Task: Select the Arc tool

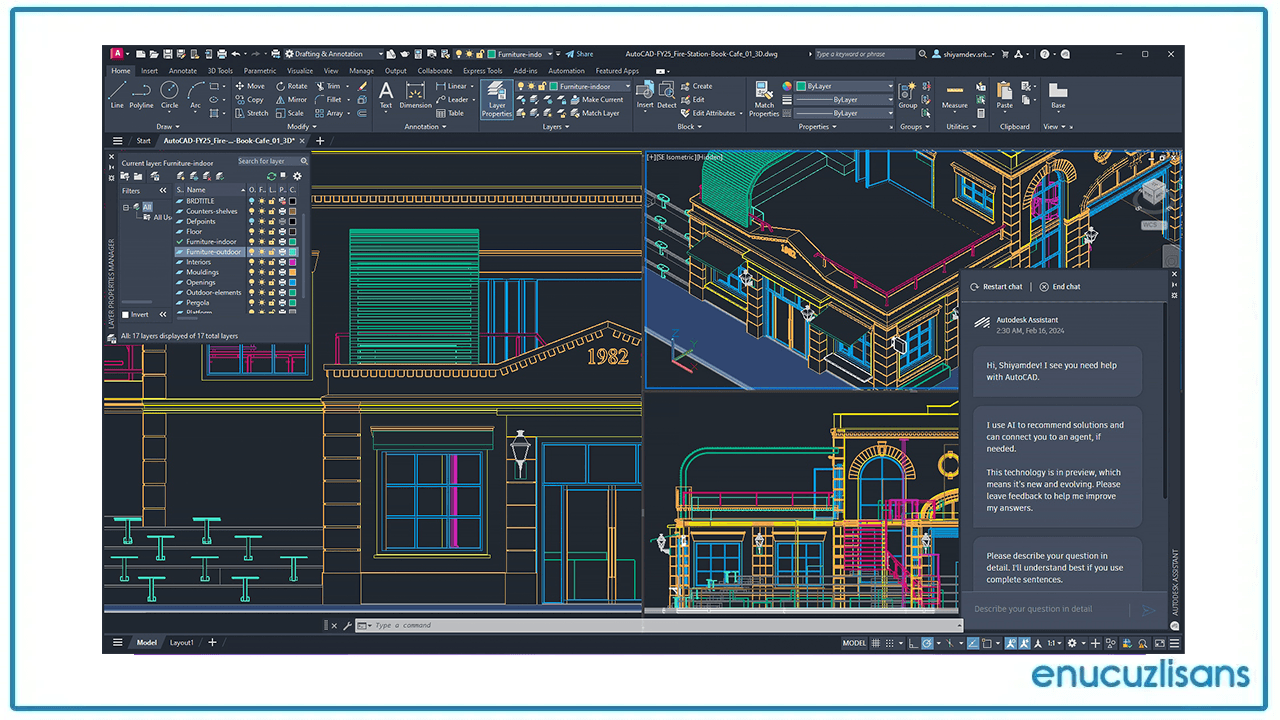Action: [195, 95]
